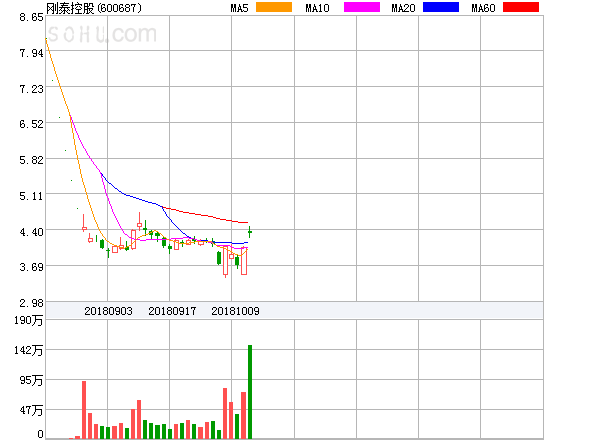Click the price axis value 4.40

click(x=31, y=232)
